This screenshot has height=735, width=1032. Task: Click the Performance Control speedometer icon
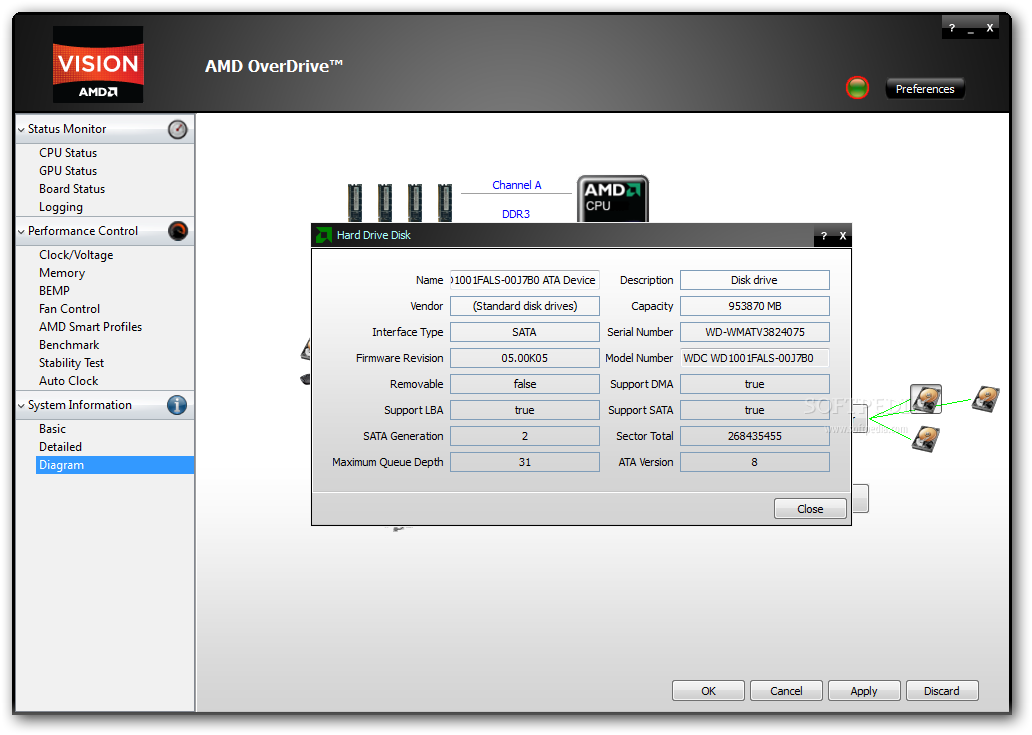pyautogui.click(x=178, y=231)
